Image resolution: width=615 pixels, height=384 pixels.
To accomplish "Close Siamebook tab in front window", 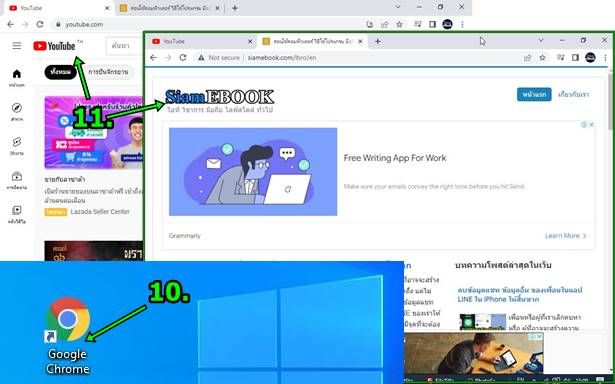I will tap(360, 41).
